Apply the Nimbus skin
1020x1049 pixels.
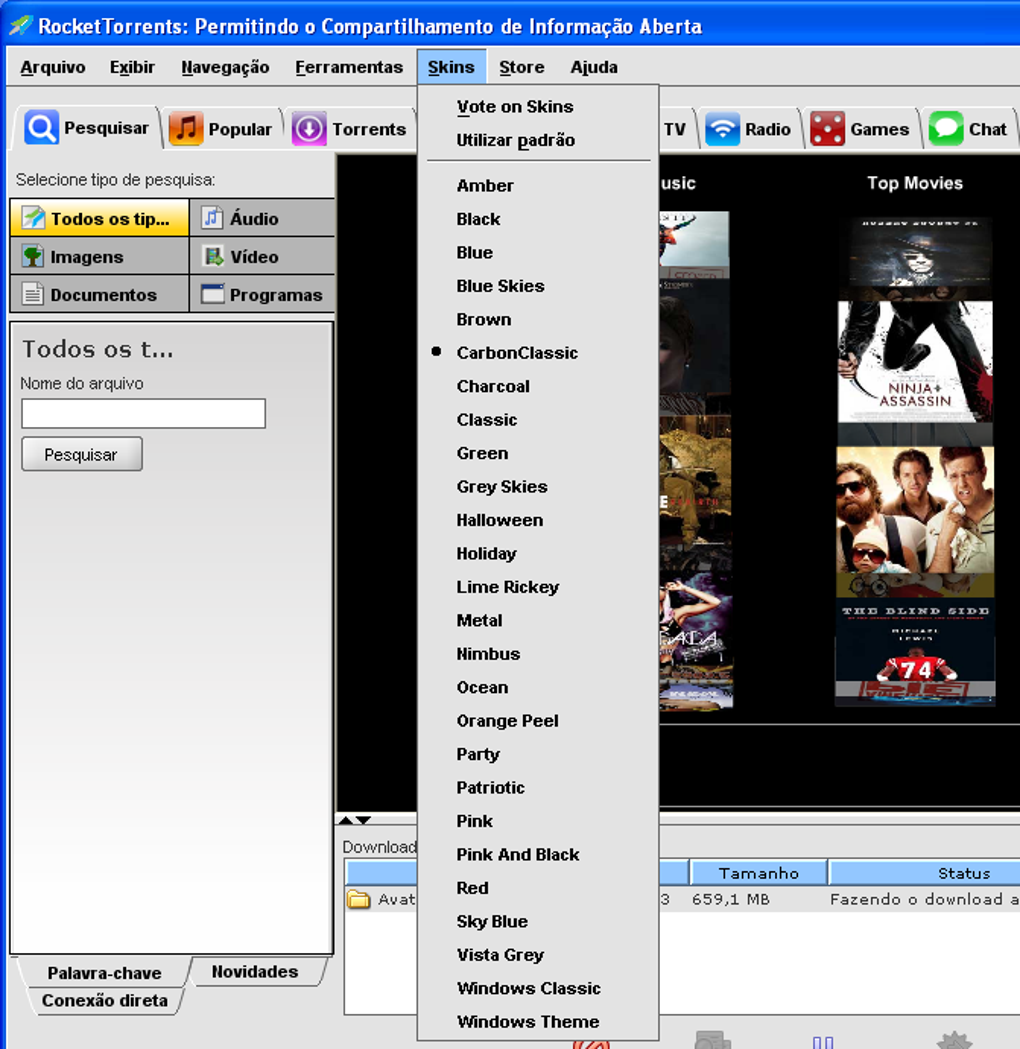538,654
